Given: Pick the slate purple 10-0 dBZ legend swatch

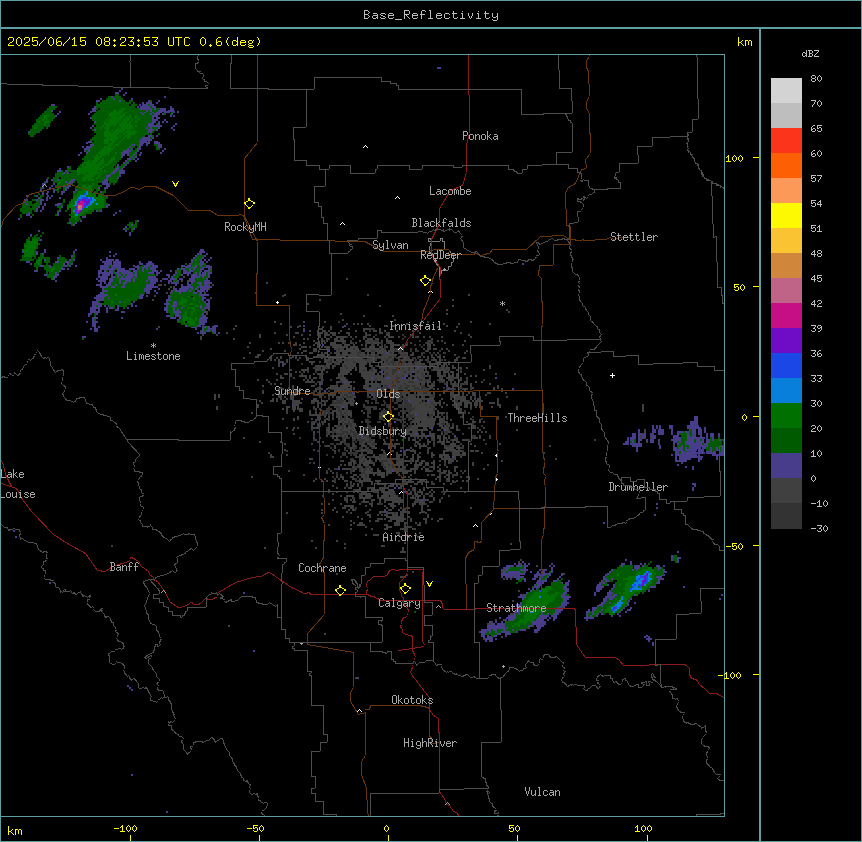Looking at the screenshot, I should tap(786, 466).
